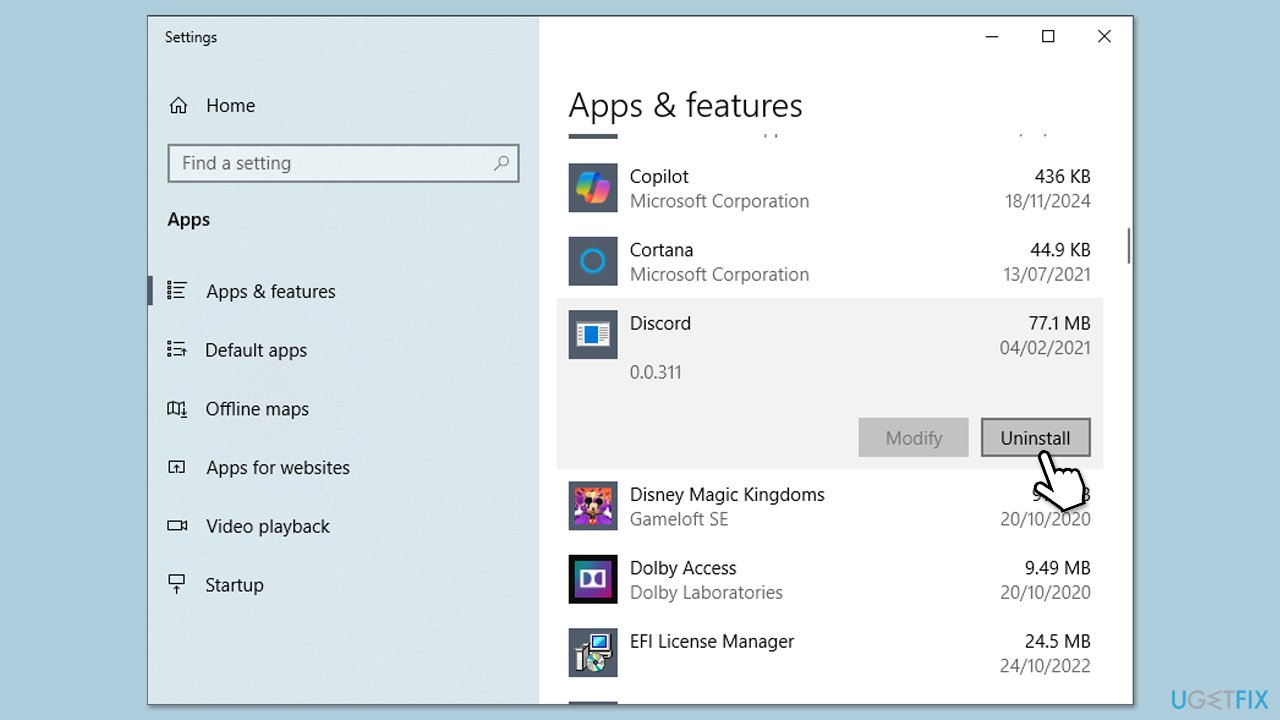
Task: Click the EFI License Manager icon
Action: 593,653
